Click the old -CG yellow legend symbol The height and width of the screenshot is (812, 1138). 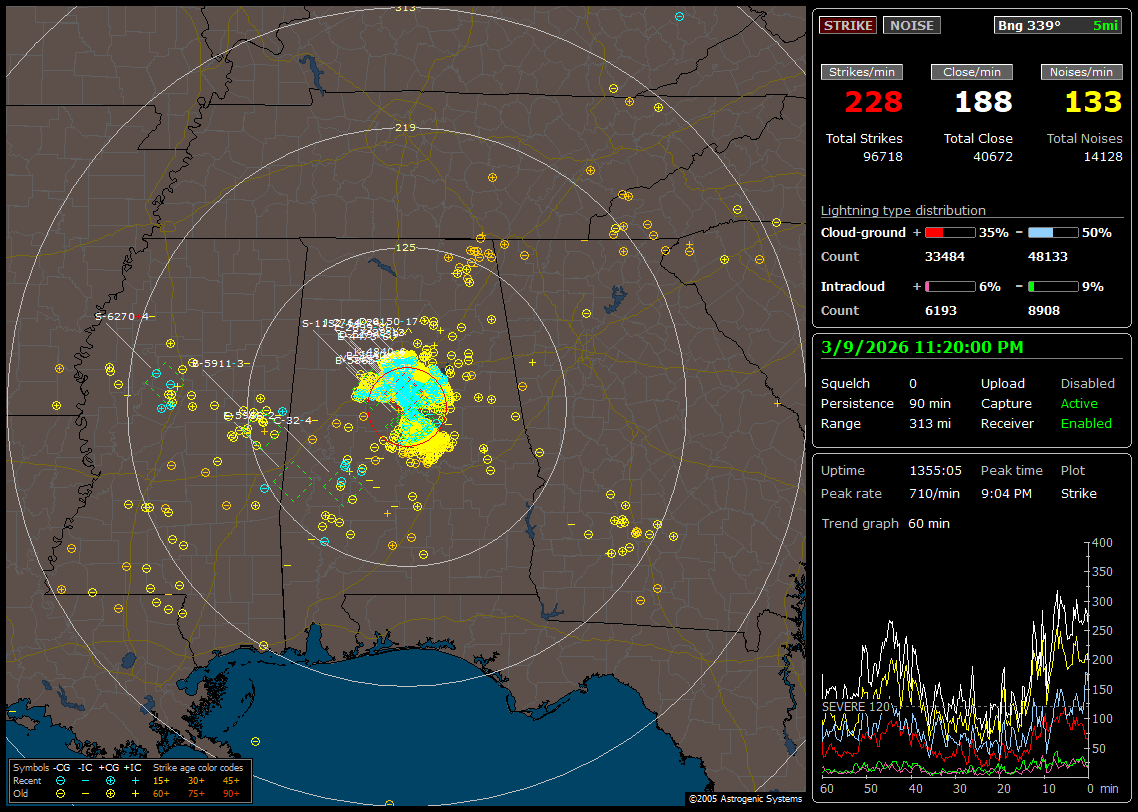pyautogui.click(x=61, y=793)
